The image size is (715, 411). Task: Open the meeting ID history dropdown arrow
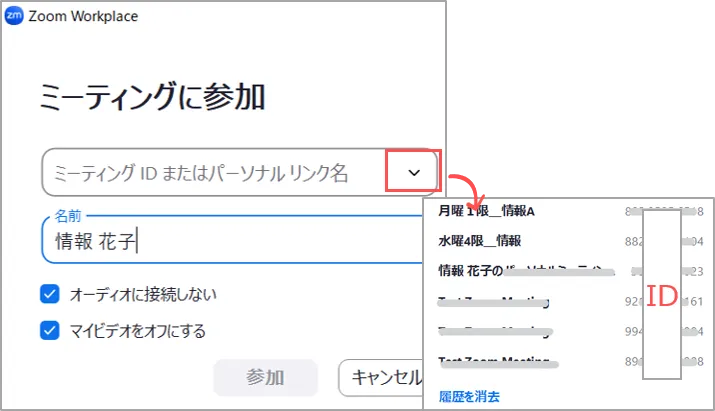click(x=414, y=172)
